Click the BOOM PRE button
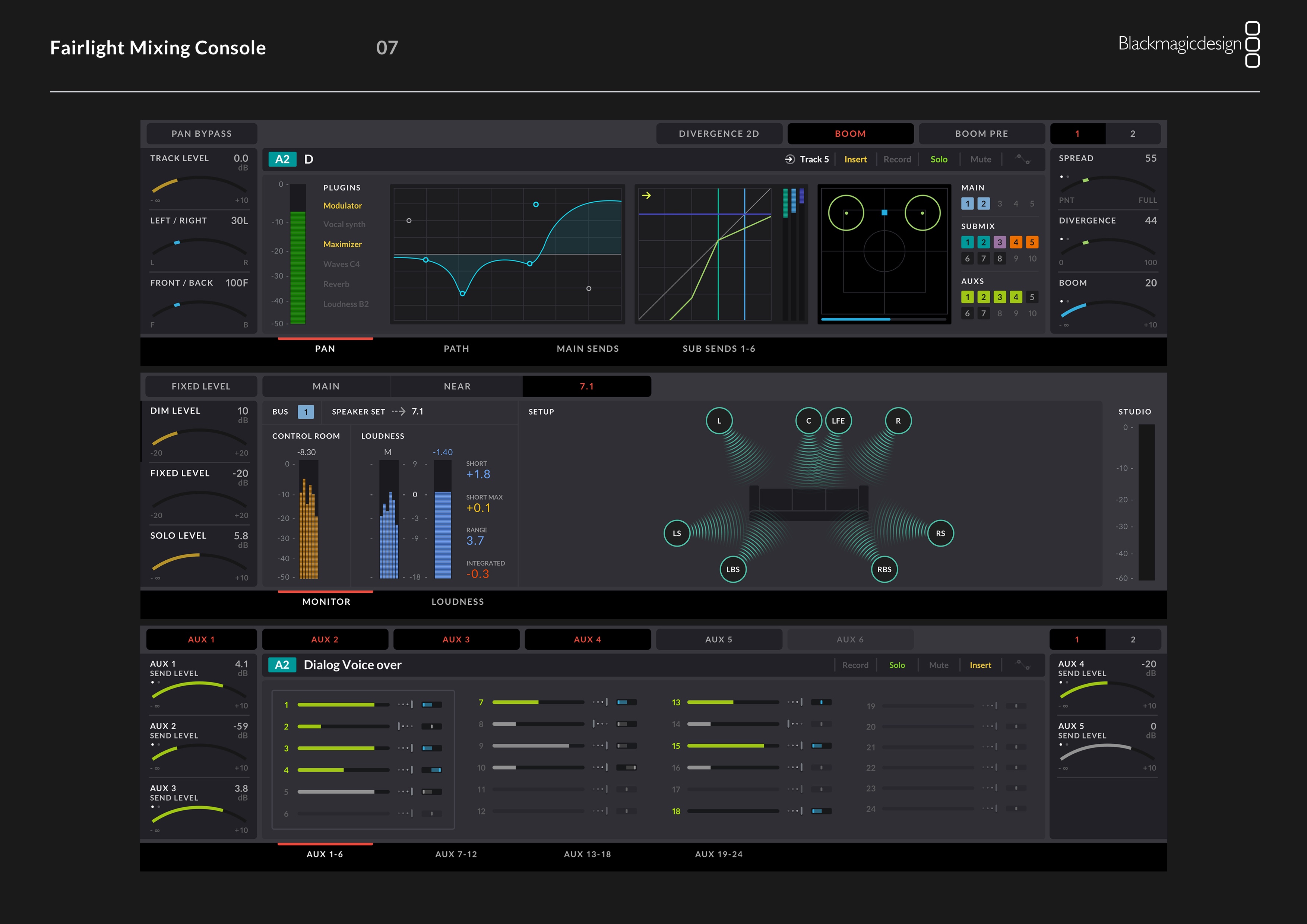 981,133
